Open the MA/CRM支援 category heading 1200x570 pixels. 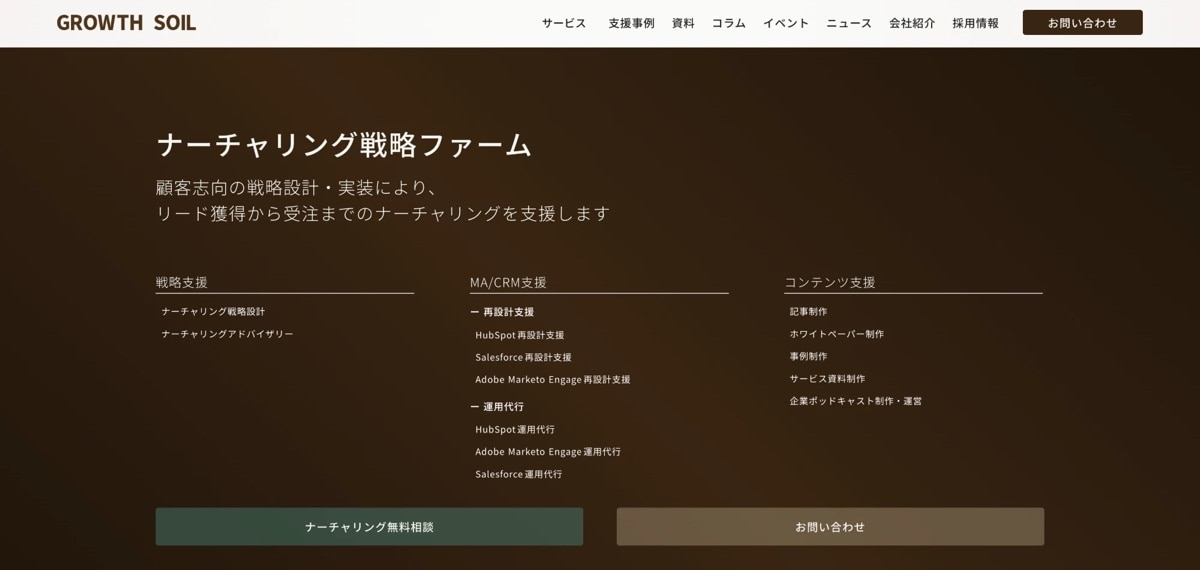tap(508, 282)
